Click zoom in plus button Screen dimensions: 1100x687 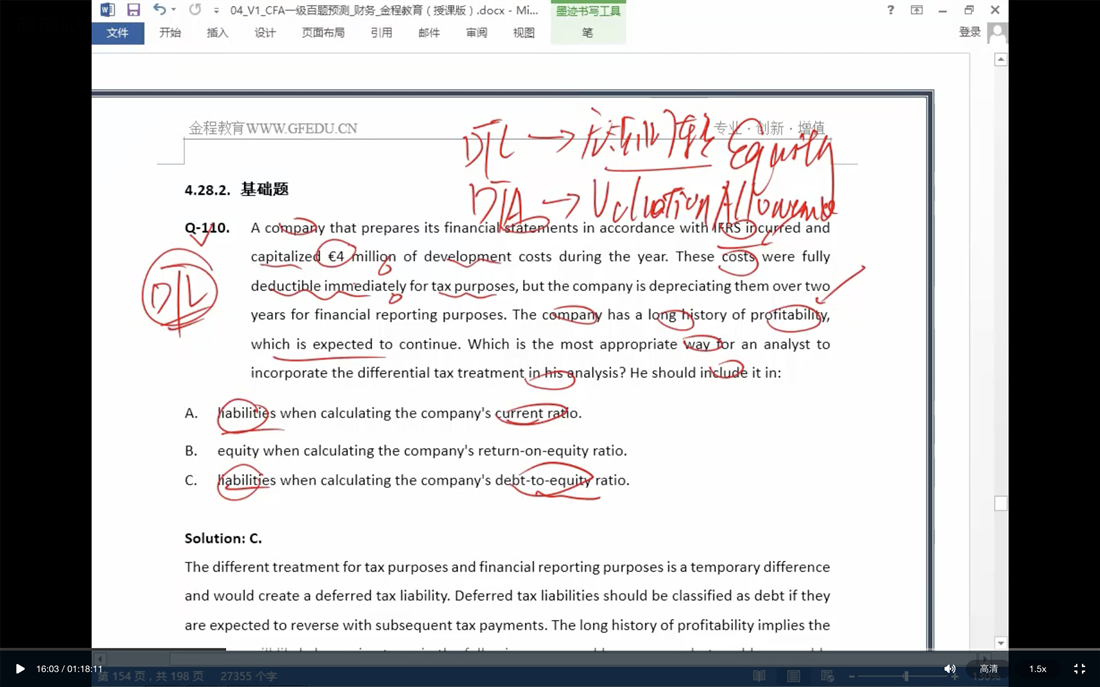(955, 676)
